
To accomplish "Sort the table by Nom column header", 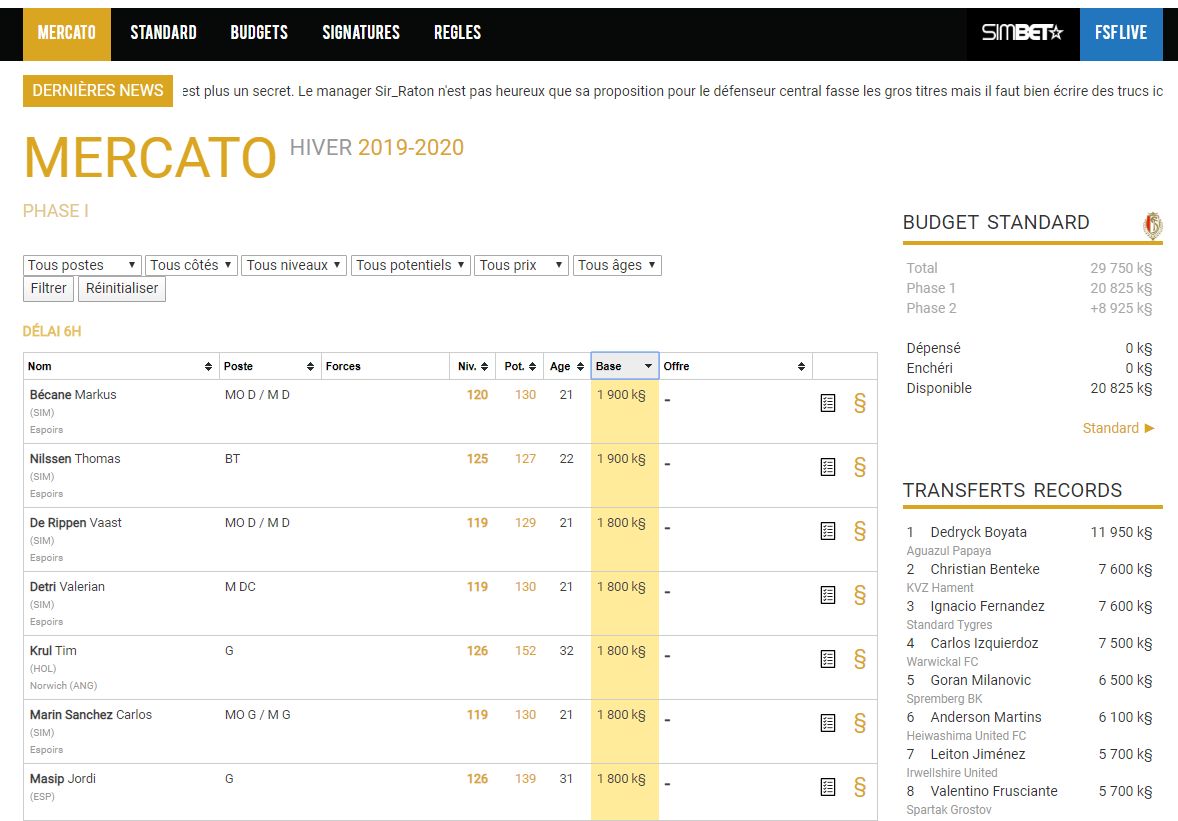I will 120,366.
